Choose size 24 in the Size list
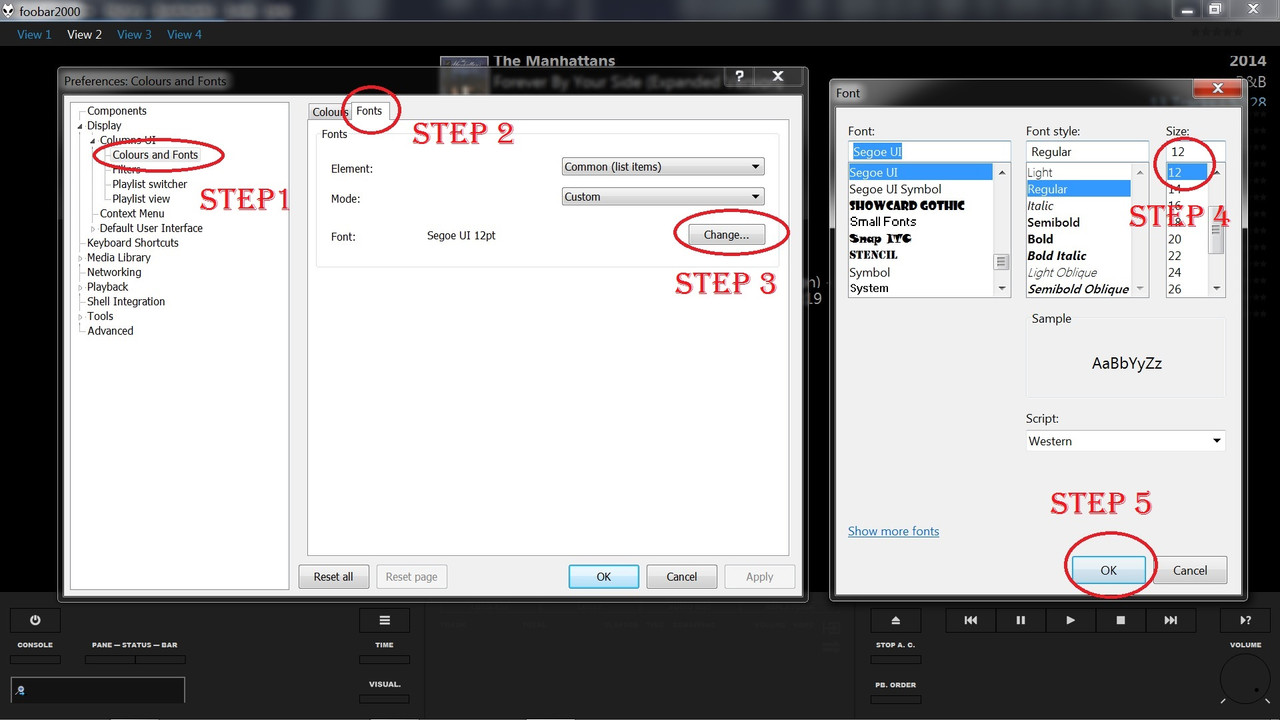 pyautogui.click(x=1175, y=272)
